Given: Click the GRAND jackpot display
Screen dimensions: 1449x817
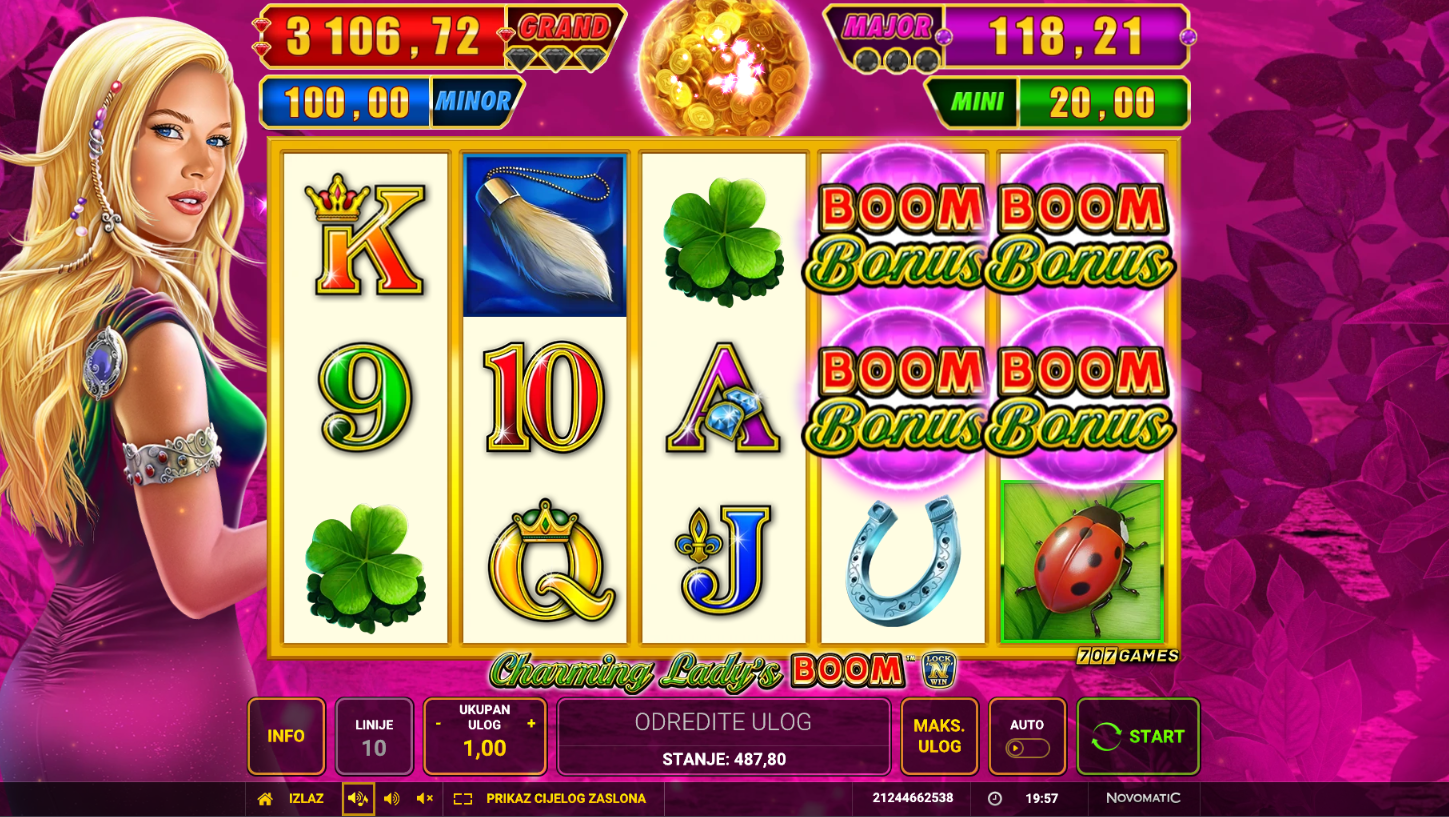Looking at the screenshot, I should click(441, 37).
